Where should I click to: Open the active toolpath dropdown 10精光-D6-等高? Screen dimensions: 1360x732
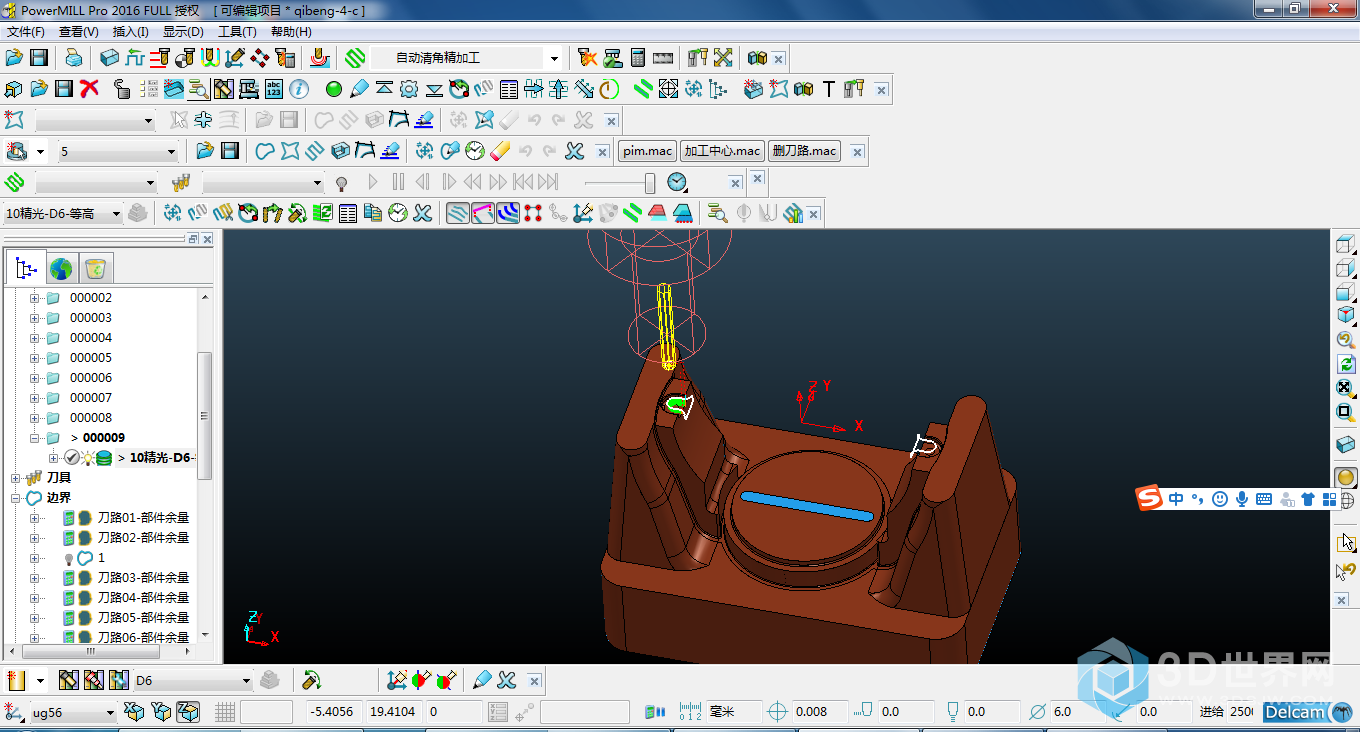116,214
